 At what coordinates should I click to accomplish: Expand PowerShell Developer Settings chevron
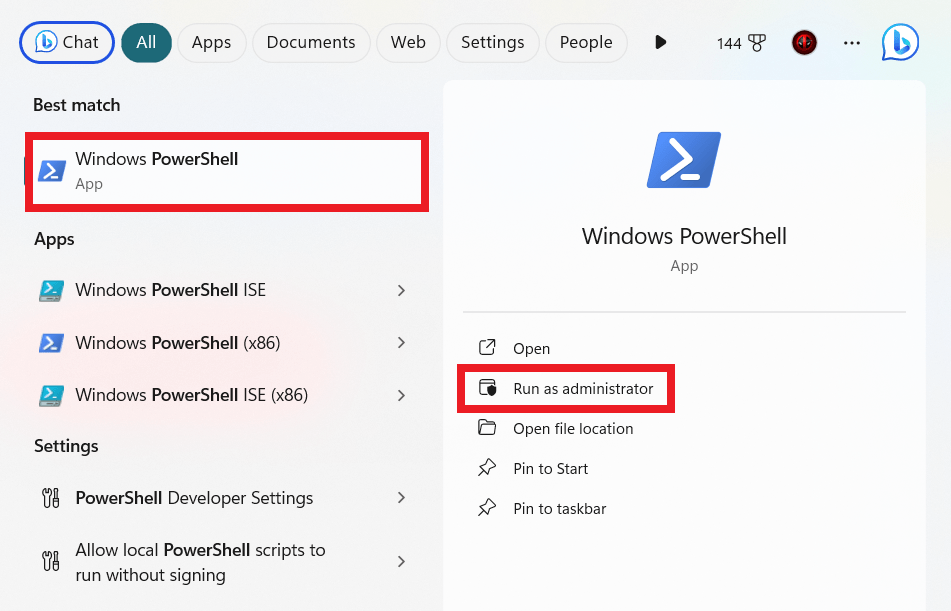[401, 498]
